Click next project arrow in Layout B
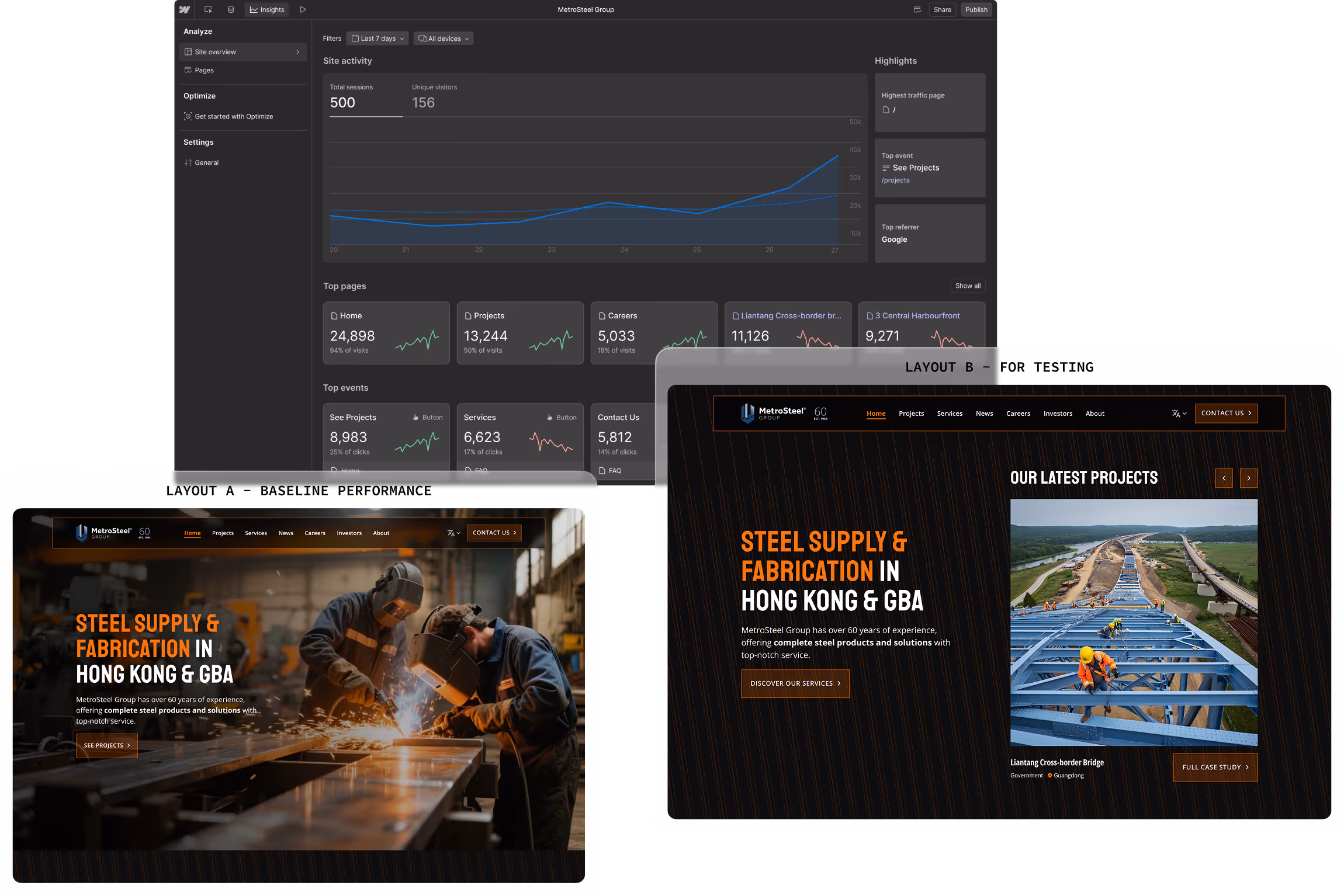This screenshot has height=896, width=1344. tap(1249, 478)
